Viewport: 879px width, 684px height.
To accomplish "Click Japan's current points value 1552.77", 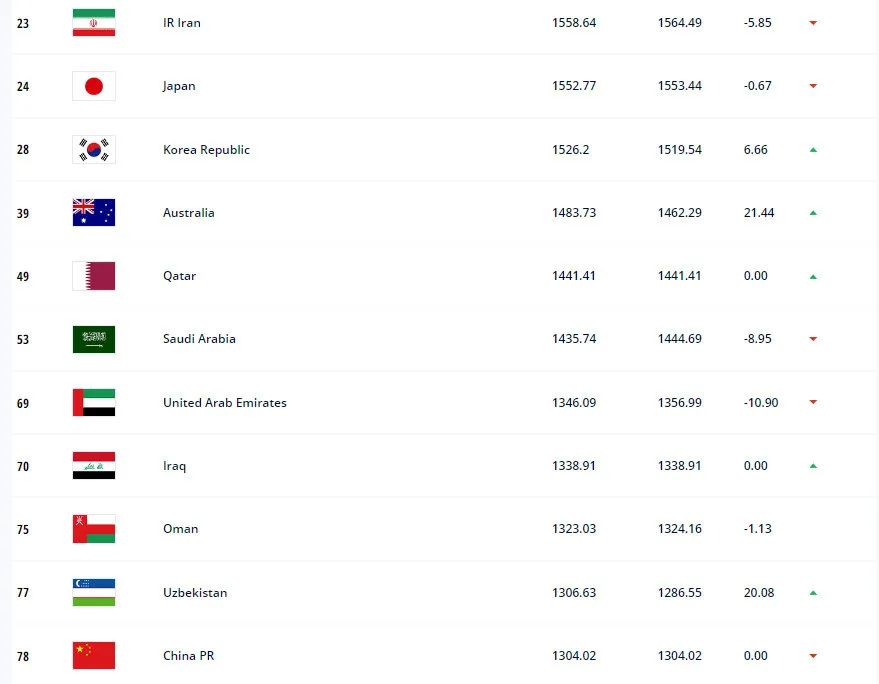I will click(574, 86).
